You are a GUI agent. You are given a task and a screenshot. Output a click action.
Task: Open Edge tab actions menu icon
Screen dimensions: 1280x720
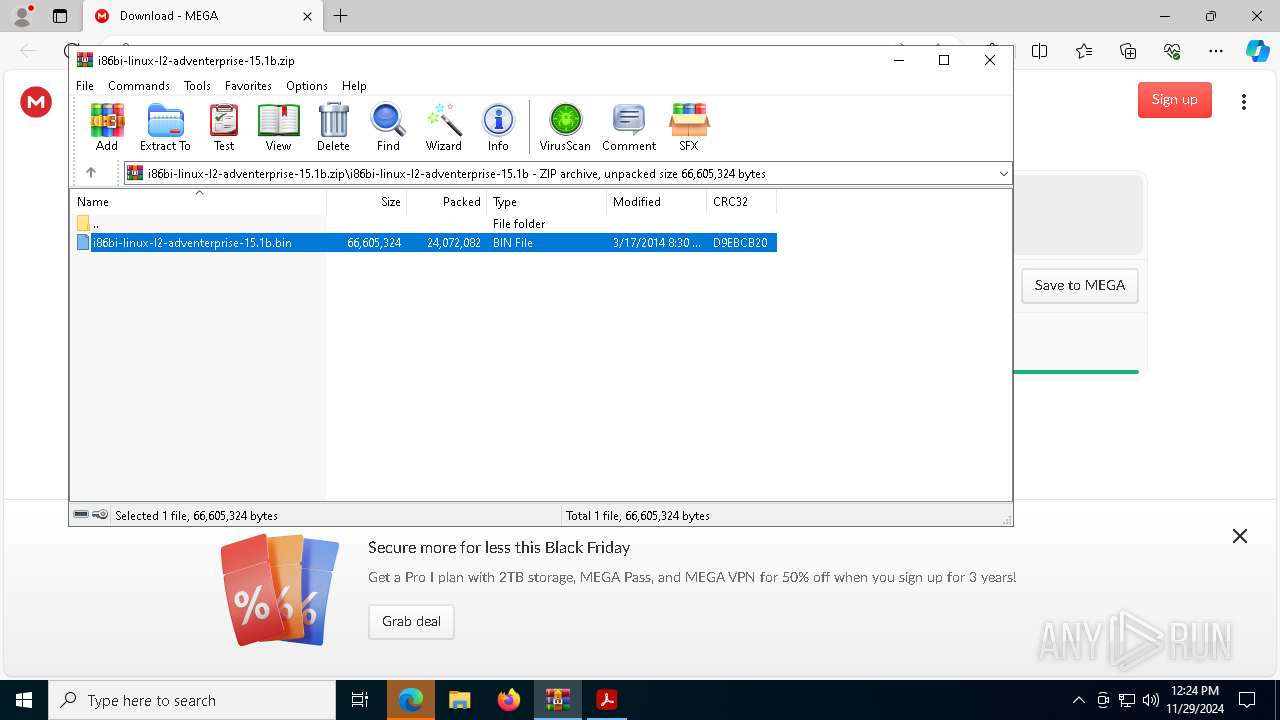click(60, 16)
